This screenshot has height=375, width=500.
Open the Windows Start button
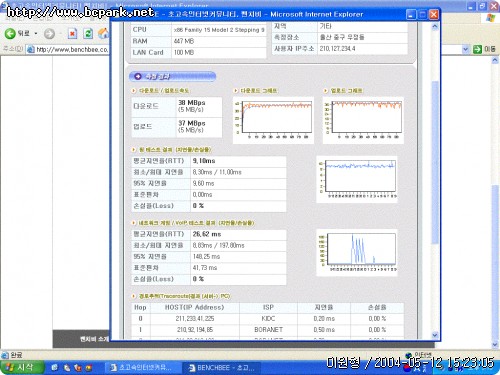[x=22, y=367]
